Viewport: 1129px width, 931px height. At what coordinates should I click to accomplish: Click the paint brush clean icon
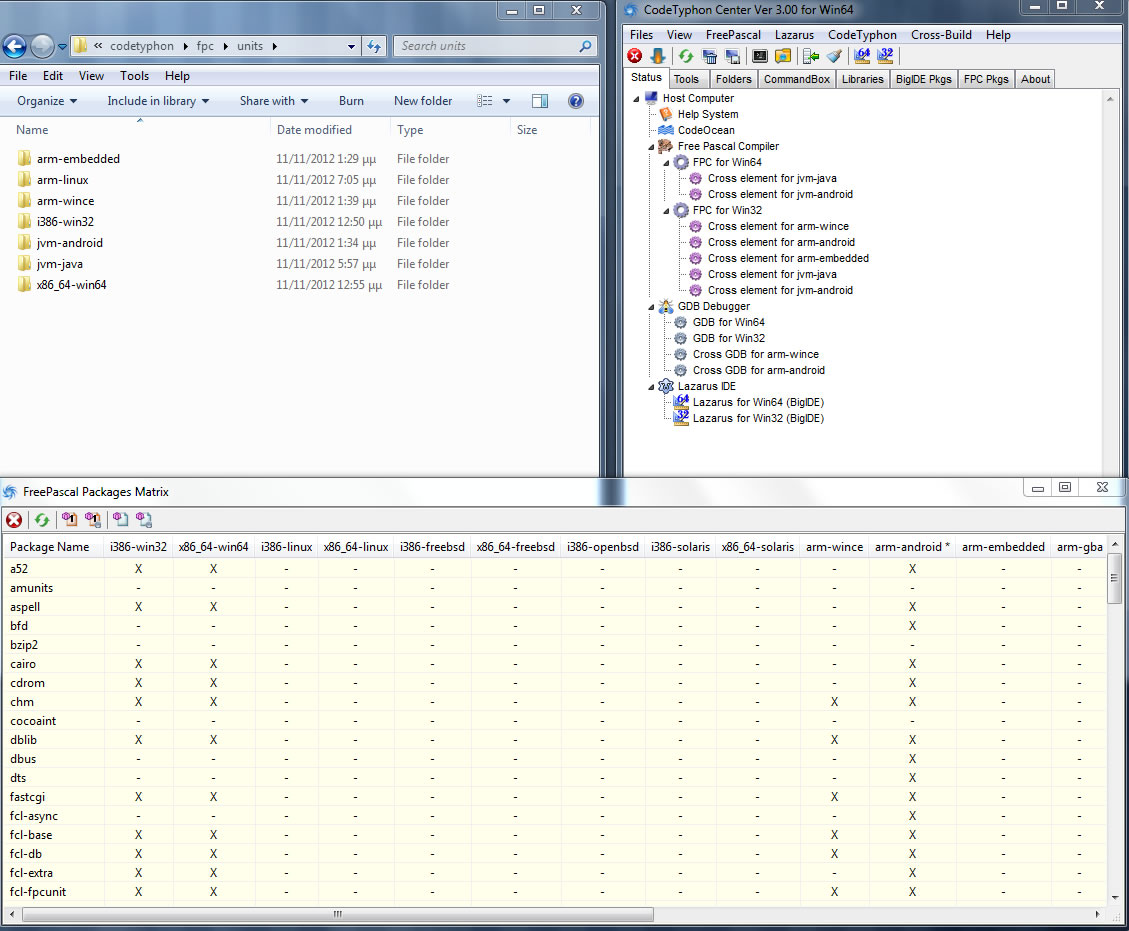834,56
